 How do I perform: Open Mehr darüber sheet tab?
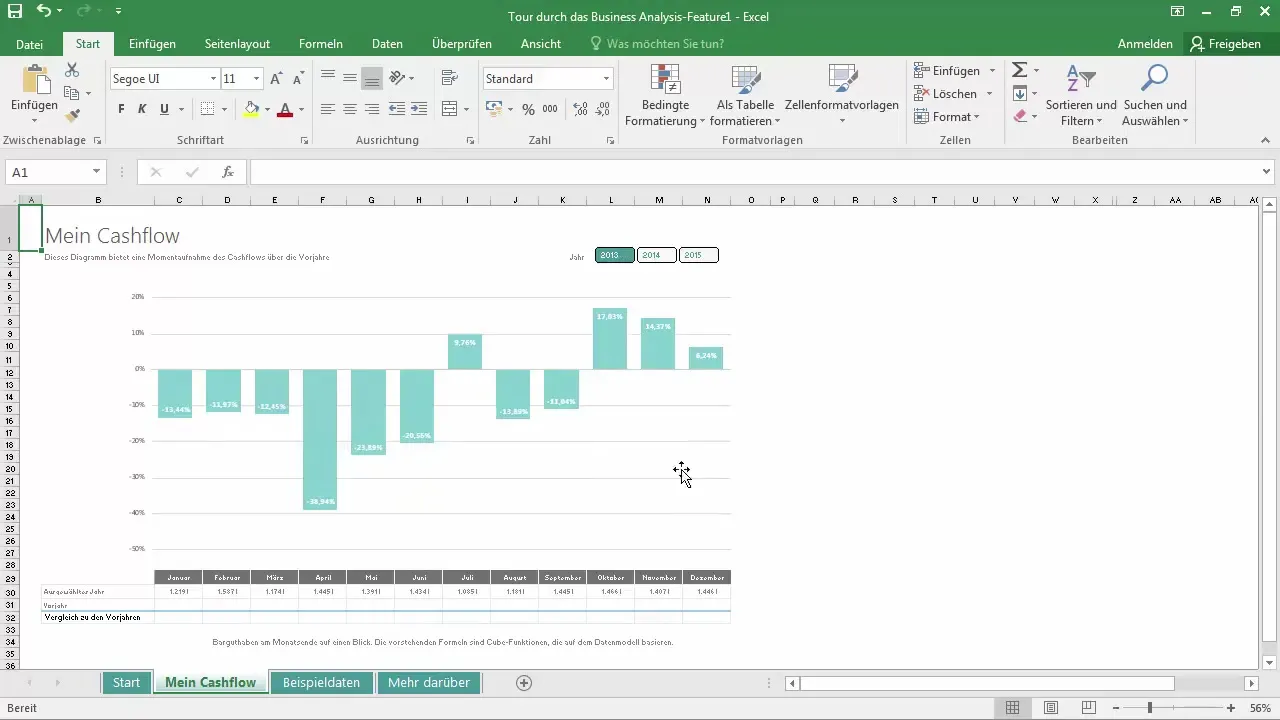429,683
